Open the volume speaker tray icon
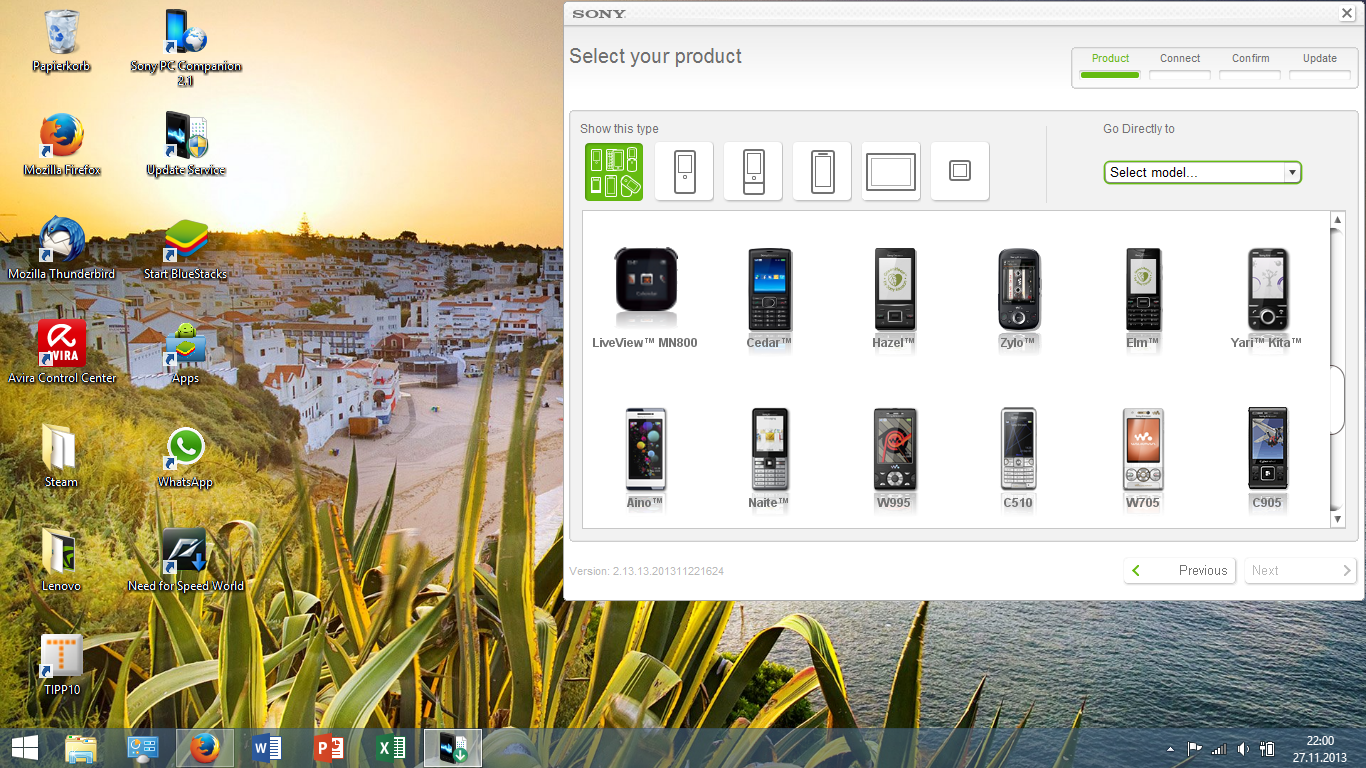Viewport: 1366px width, 768px height. [1243, 748]
